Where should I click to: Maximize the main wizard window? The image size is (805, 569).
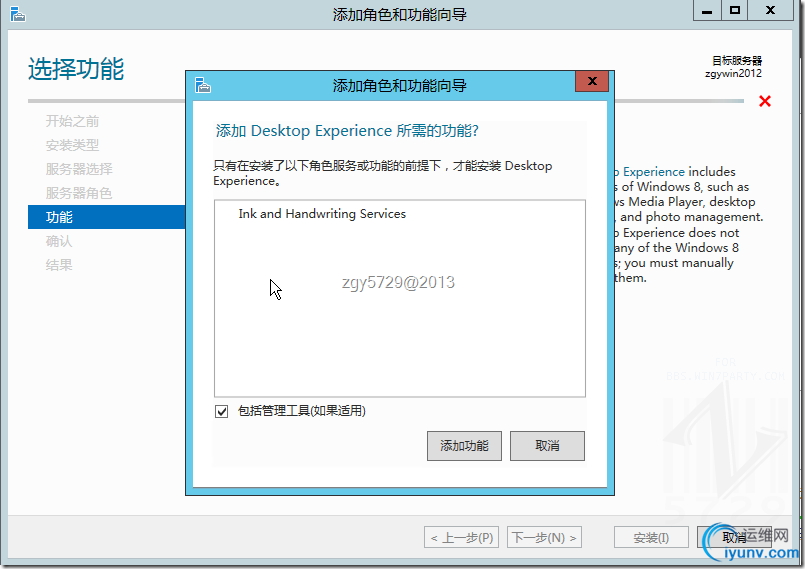tap(735, 10)
